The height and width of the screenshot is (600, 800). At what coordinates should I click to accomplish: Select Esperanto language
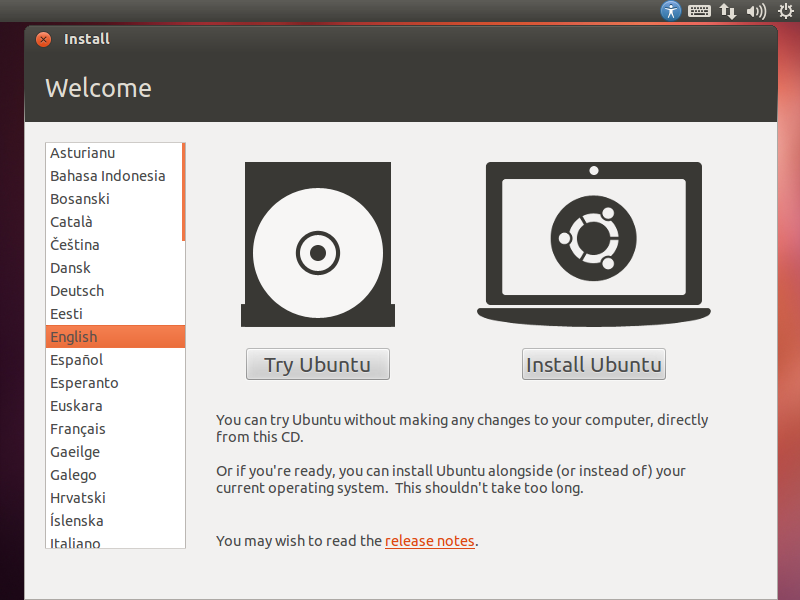[x=115, y=383]
